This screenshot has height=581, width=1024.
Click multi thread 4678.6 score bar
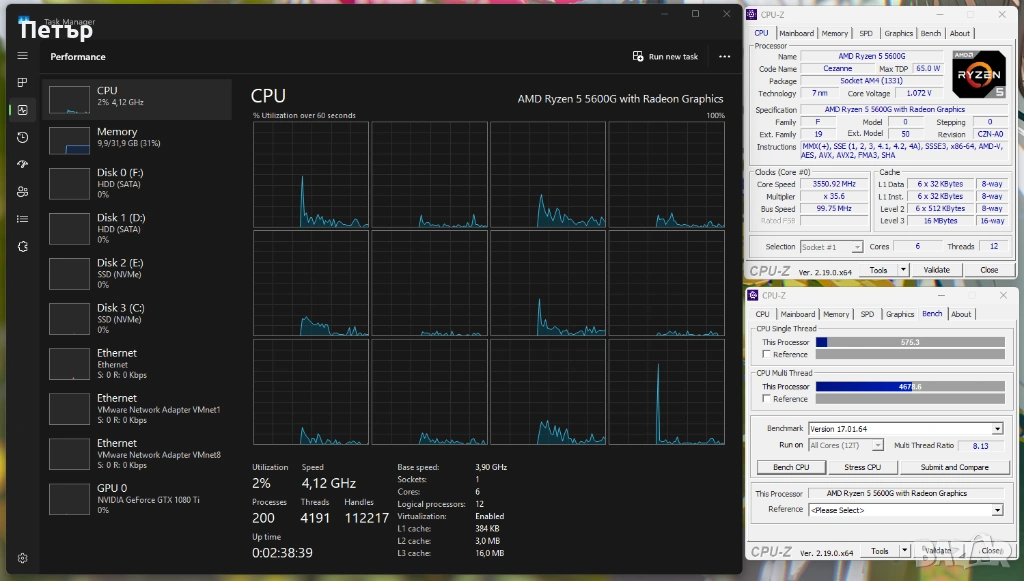[910, 386]
